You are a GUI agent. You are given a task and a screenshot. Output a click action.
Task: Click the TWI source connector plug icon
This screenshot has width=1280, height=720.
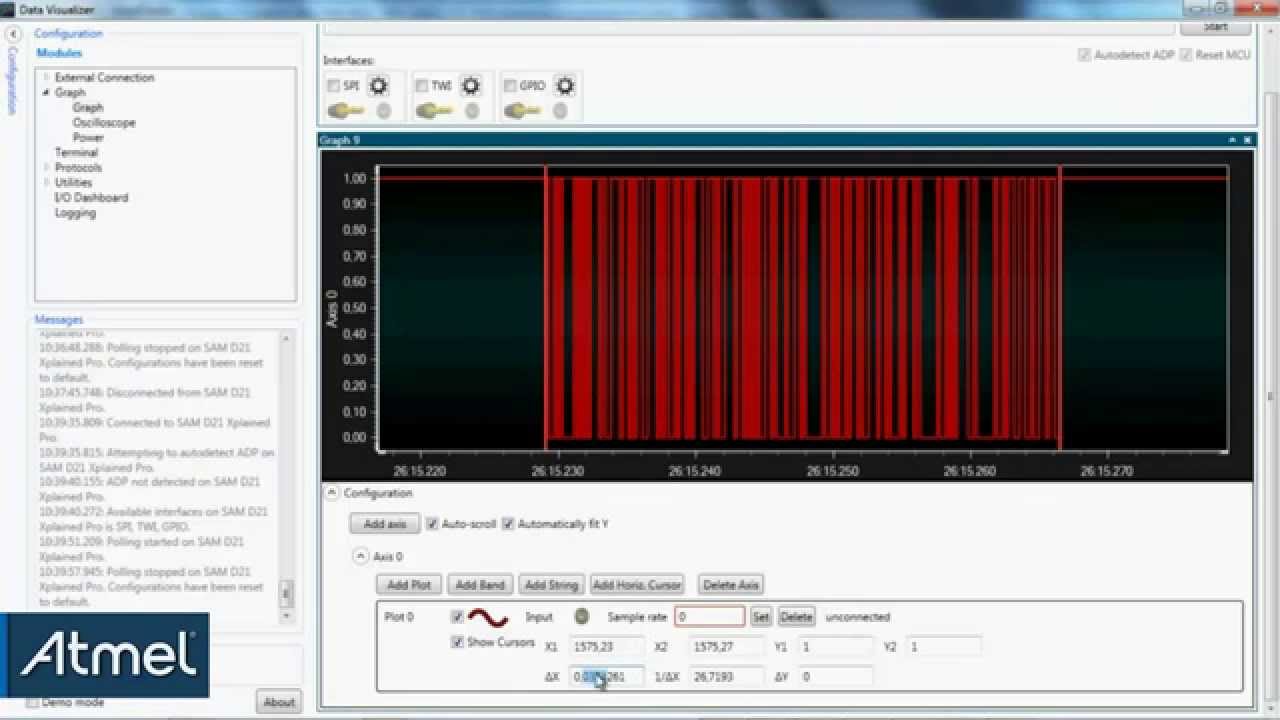click(433, 111)
